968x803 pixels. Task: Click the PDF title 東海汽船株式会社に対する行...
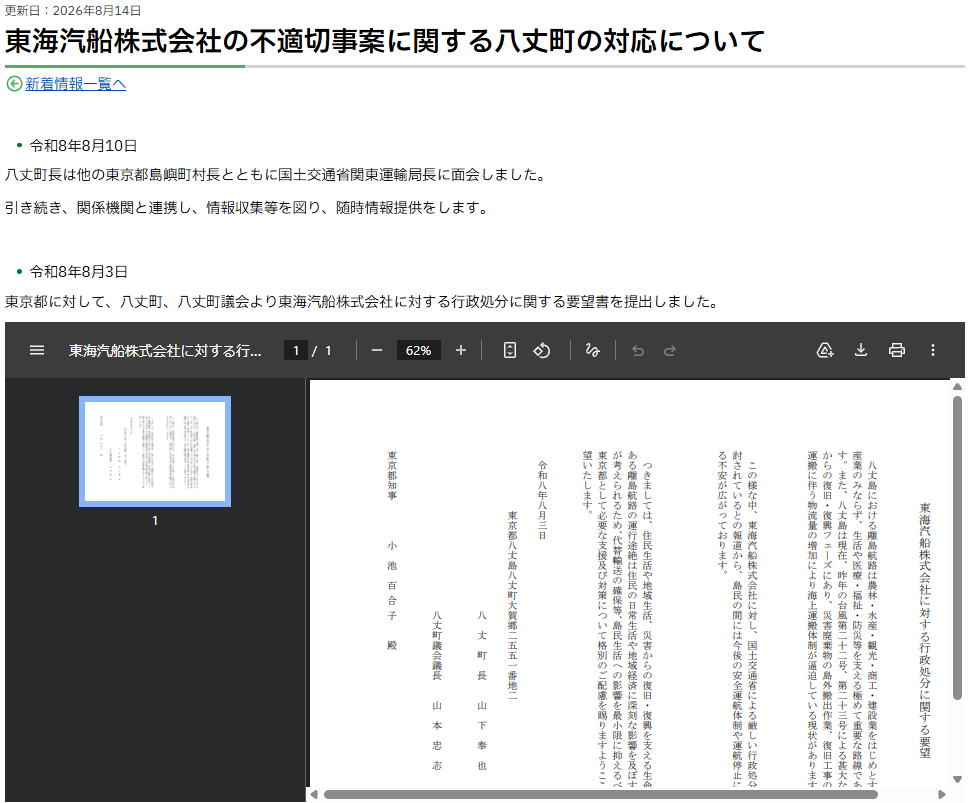pos(165,351)
